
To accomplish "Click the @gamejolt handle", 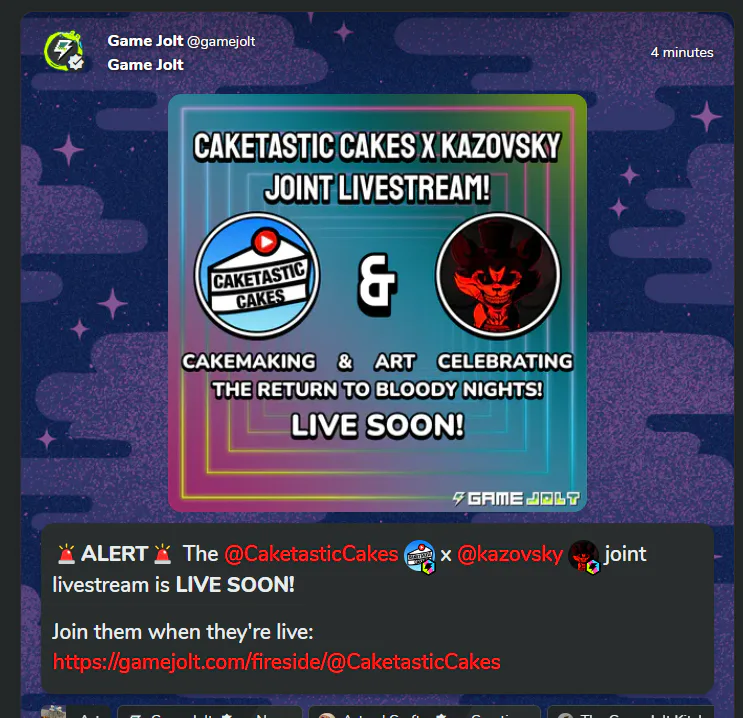I will (x=221, y=42).
